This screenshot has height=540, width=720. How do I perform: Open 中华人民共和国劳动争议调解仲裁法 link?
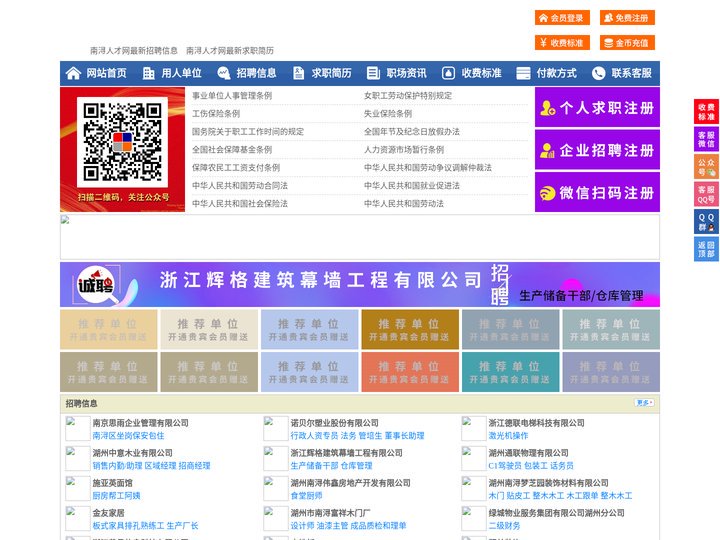click(428, 168)
